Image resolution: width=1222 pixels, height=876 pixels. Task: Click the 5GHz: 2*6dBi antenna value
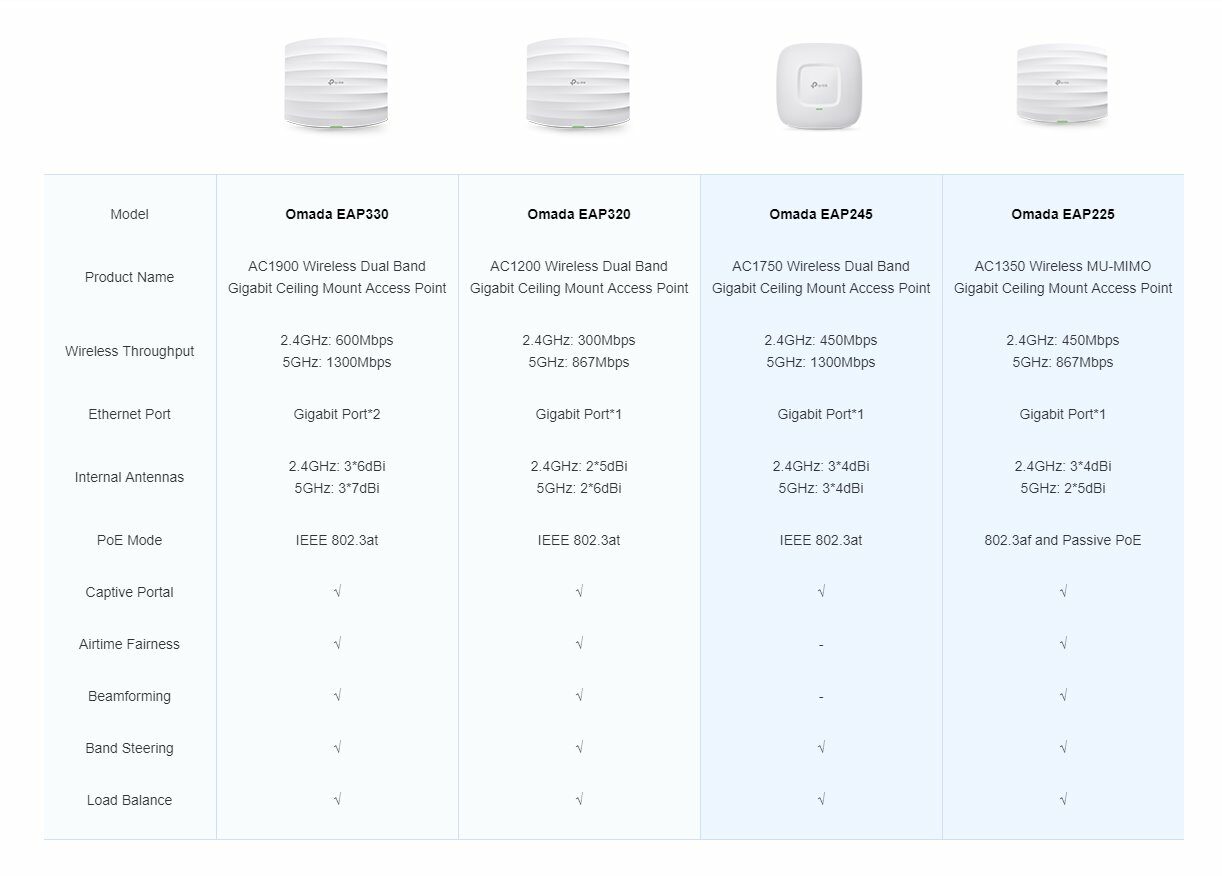tap(579, 488)
